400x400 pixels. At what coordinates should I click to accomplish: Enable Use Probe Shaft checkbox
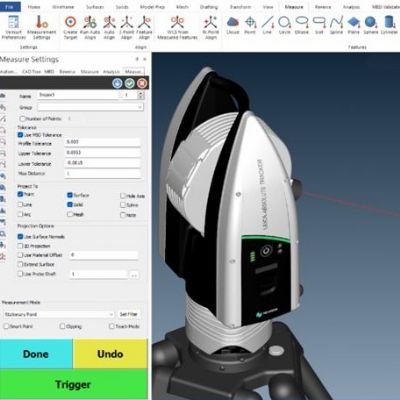(20, 274)
